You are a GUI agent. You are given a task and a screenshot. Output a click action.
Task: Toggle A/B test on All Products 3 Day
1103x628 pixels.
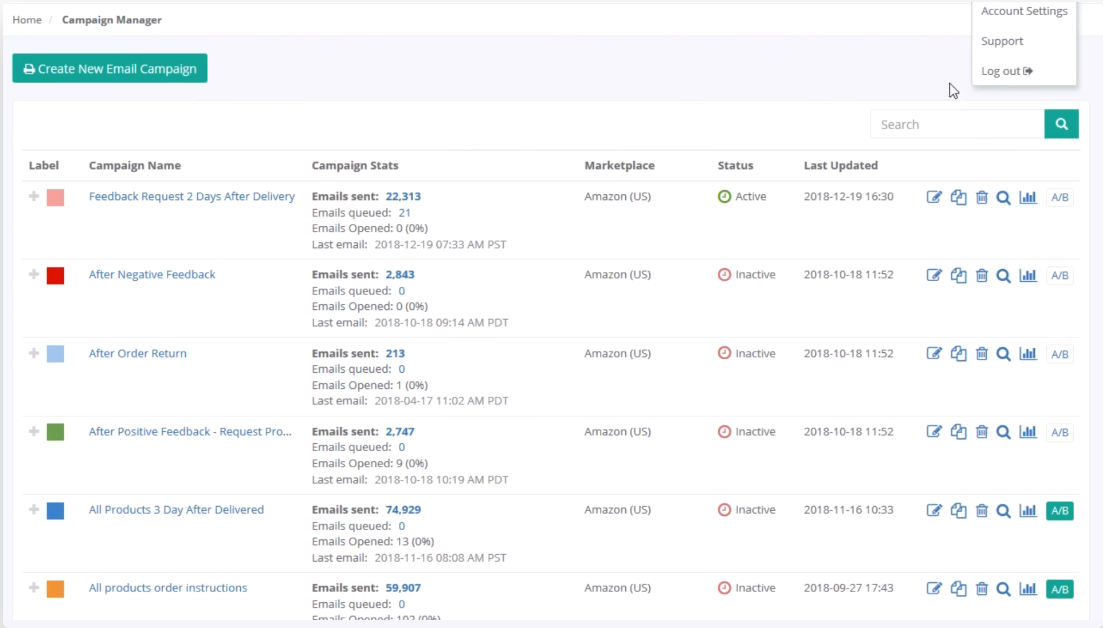(1059, 511)
